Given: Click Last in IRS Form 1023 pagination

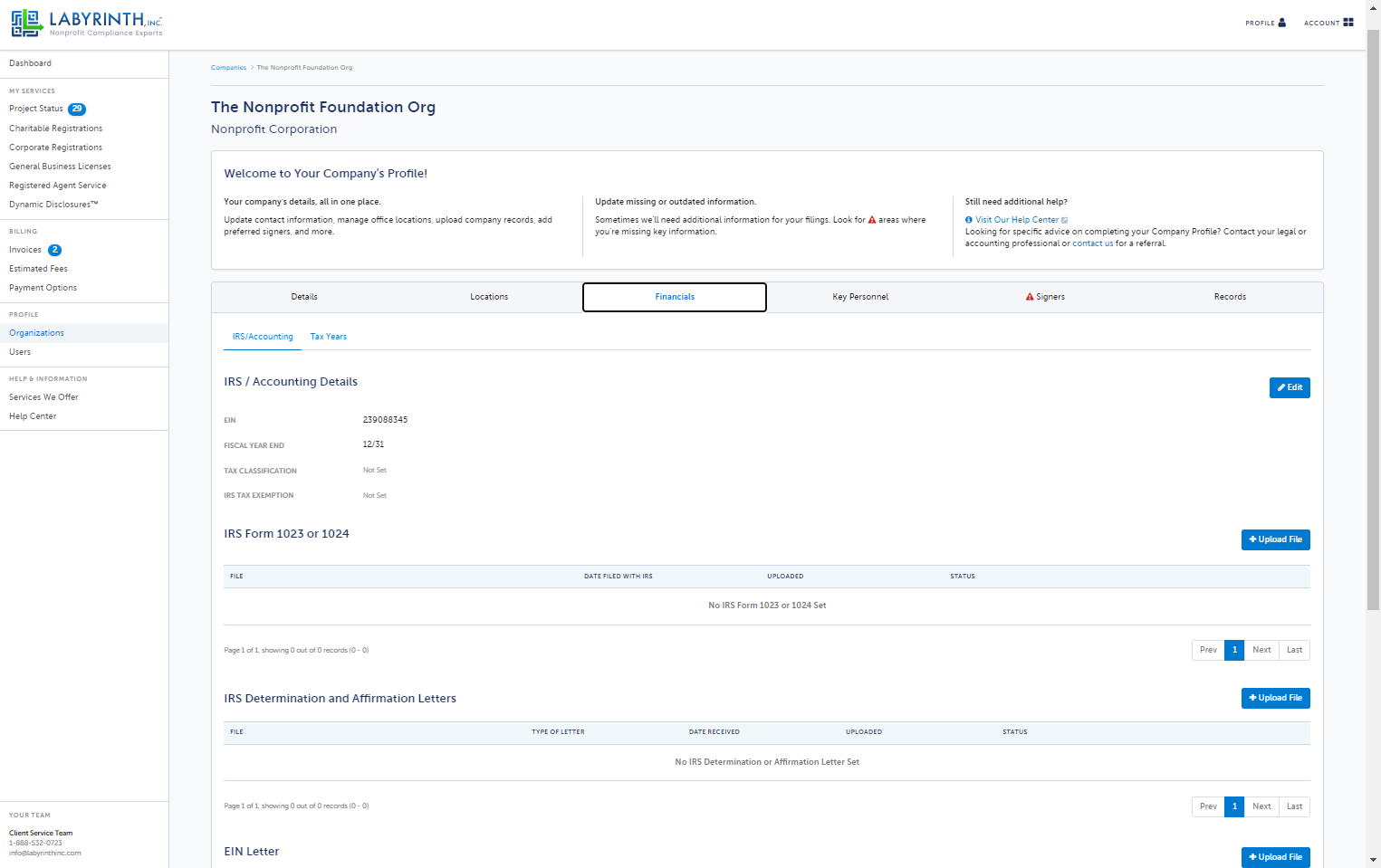Looking at the screenshot, I should tap(1294, 650).
